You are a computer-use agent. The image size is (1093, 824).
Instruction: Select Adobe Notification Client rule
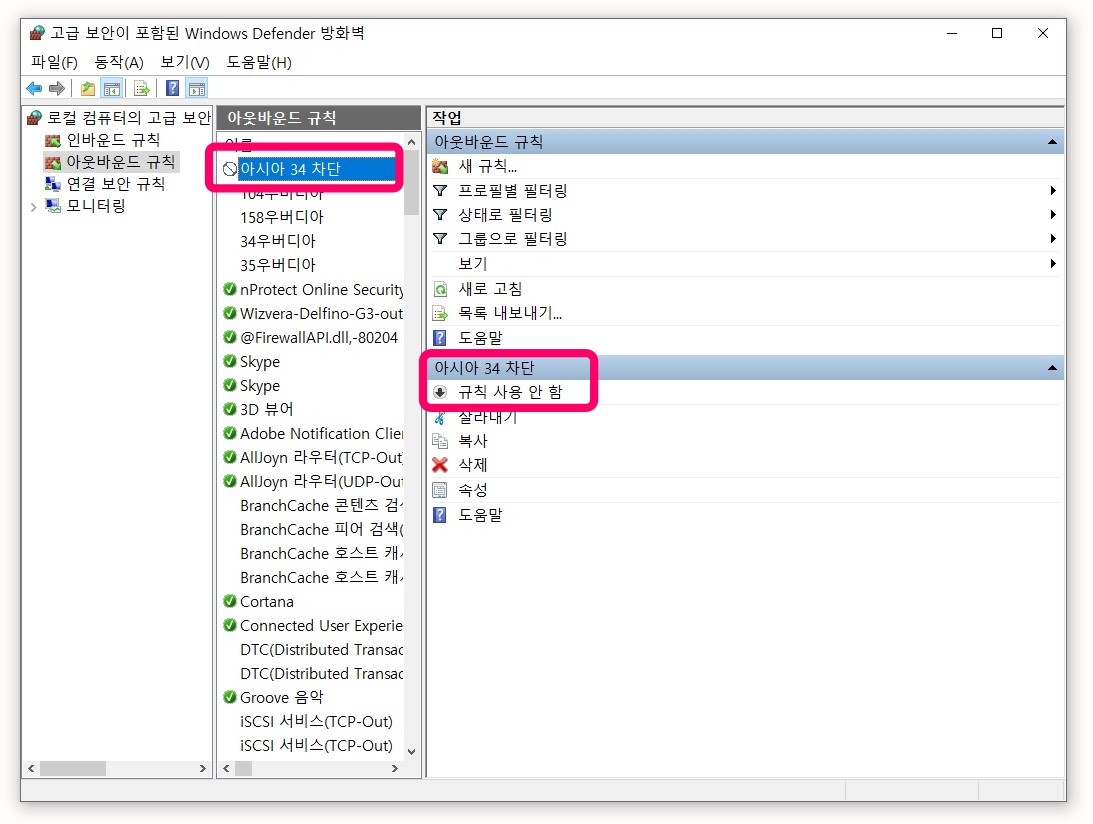point(321,434)
